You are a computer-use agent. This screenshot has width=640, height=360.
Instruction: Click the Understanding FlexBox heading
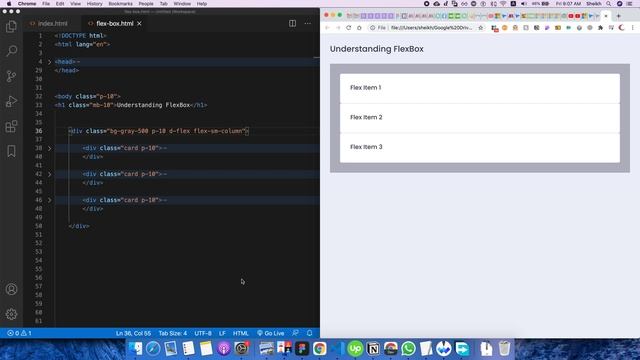click(377, 49)
